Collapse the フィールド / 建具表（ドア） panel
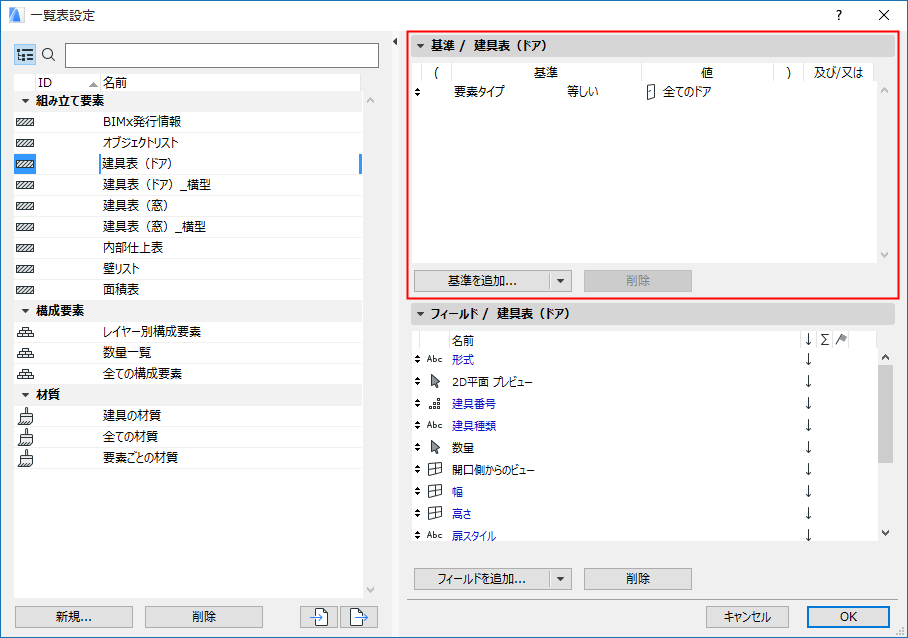This screenshot has height=638, width=908. [x=420, y=314]
